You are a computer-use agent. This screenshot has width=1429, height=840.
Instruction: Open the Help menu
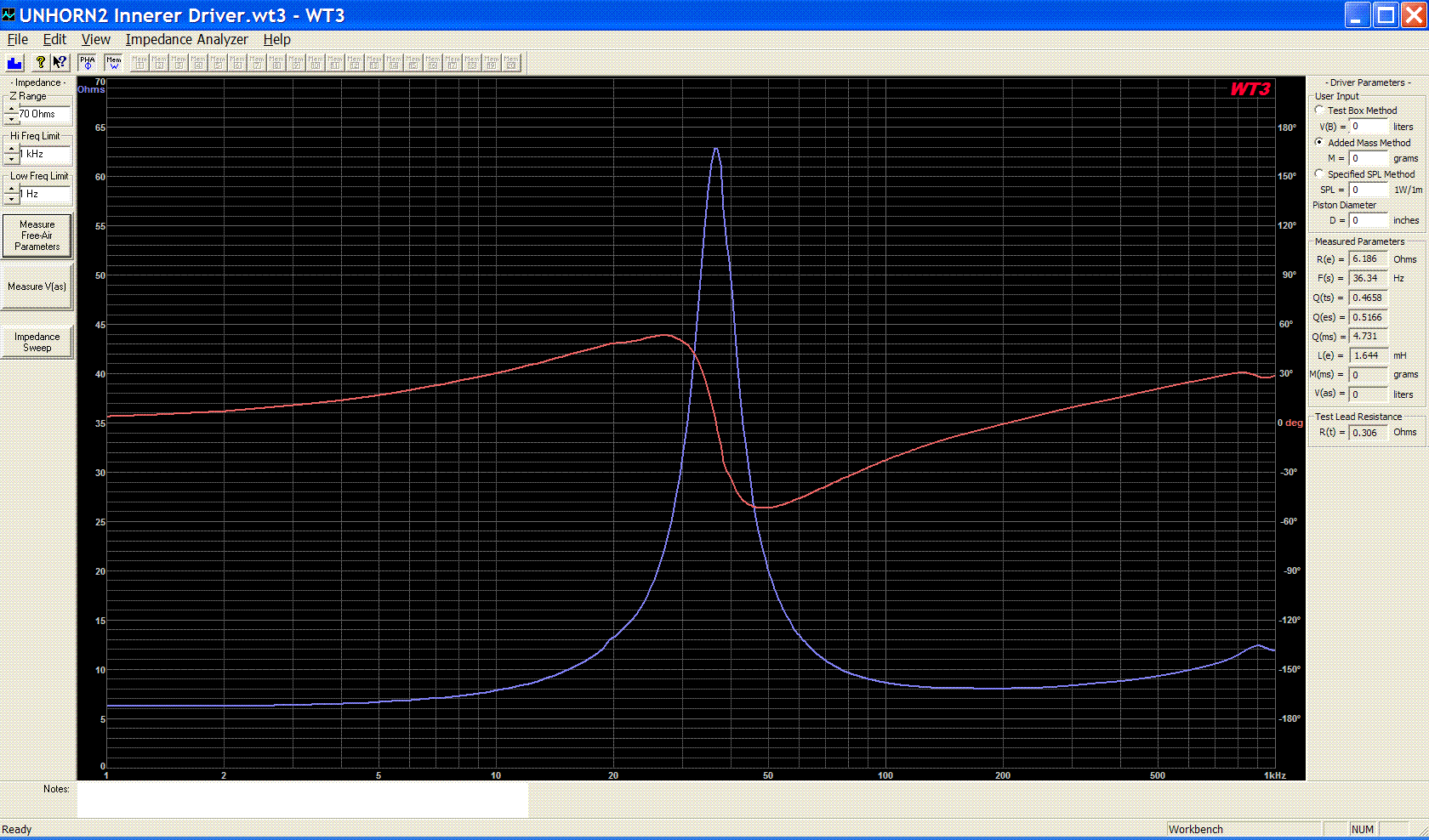(276, 39)
